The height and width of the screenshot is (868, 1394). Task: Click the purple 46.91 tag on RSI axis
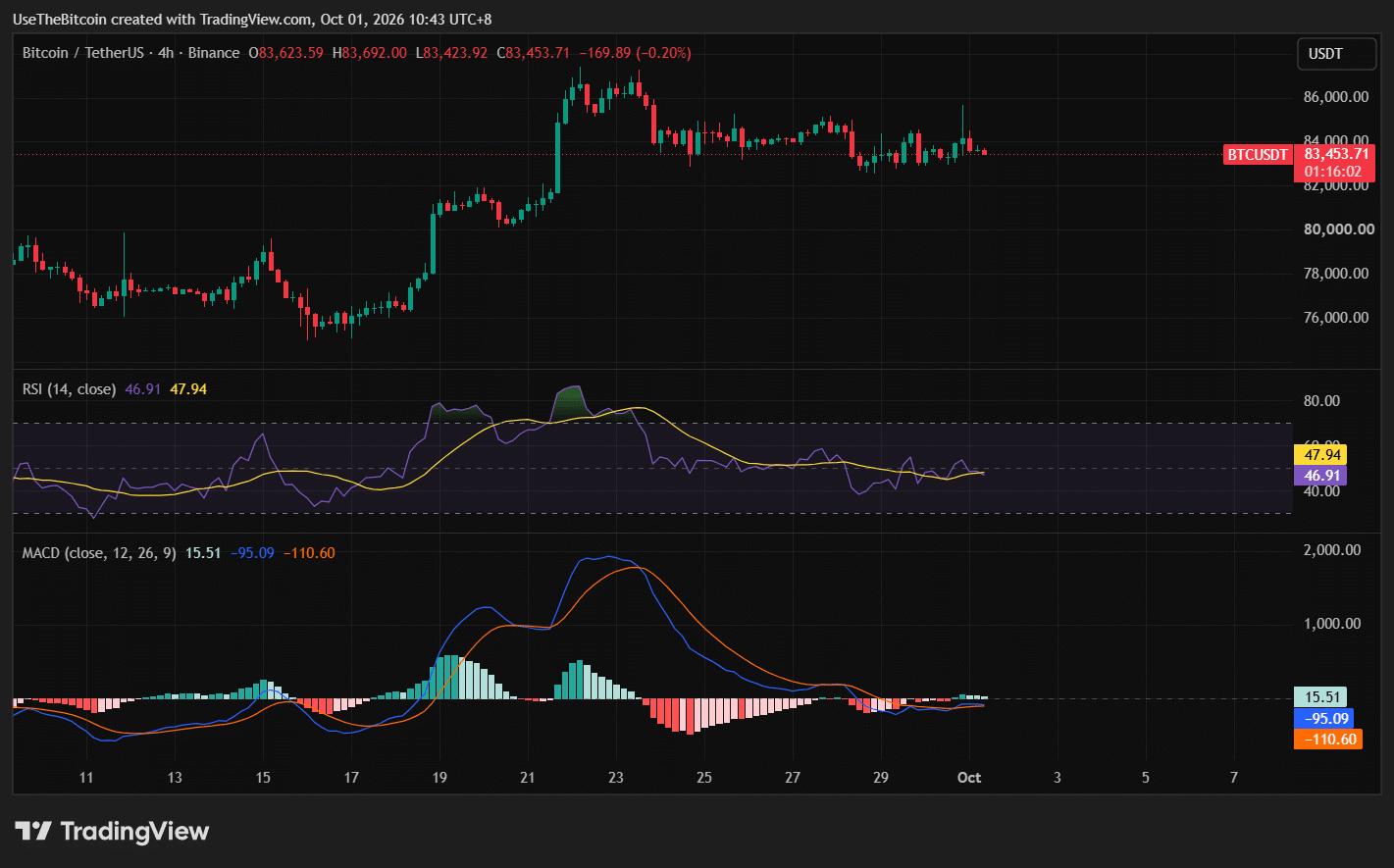coord(1320,476)
